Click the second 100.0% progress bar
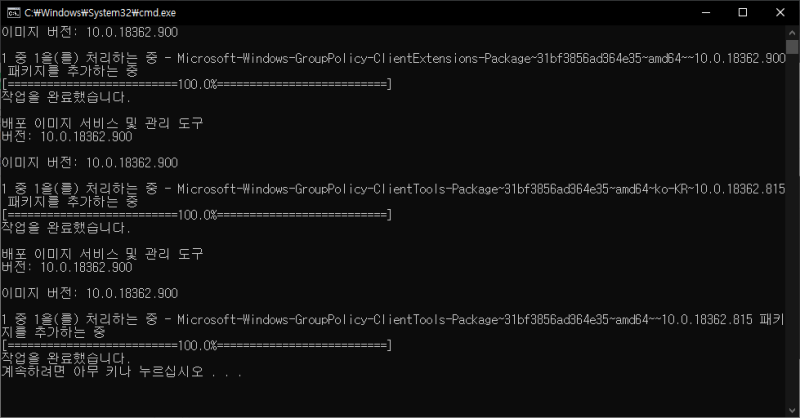This screenshot has width=800, height=418. tap(197, 215)
